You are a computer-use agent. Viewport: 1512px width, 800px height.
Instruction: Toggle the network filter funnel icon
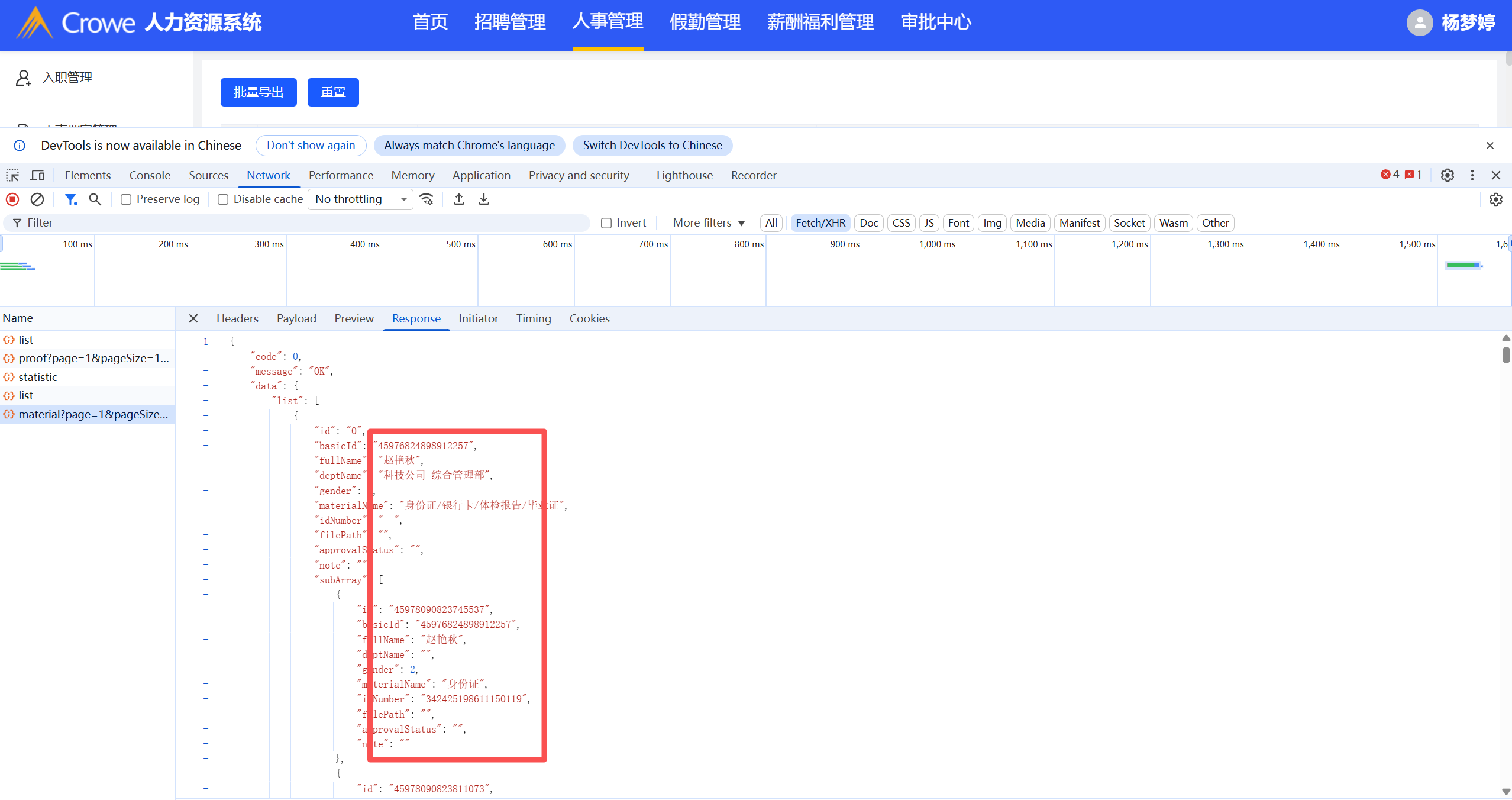71,199
